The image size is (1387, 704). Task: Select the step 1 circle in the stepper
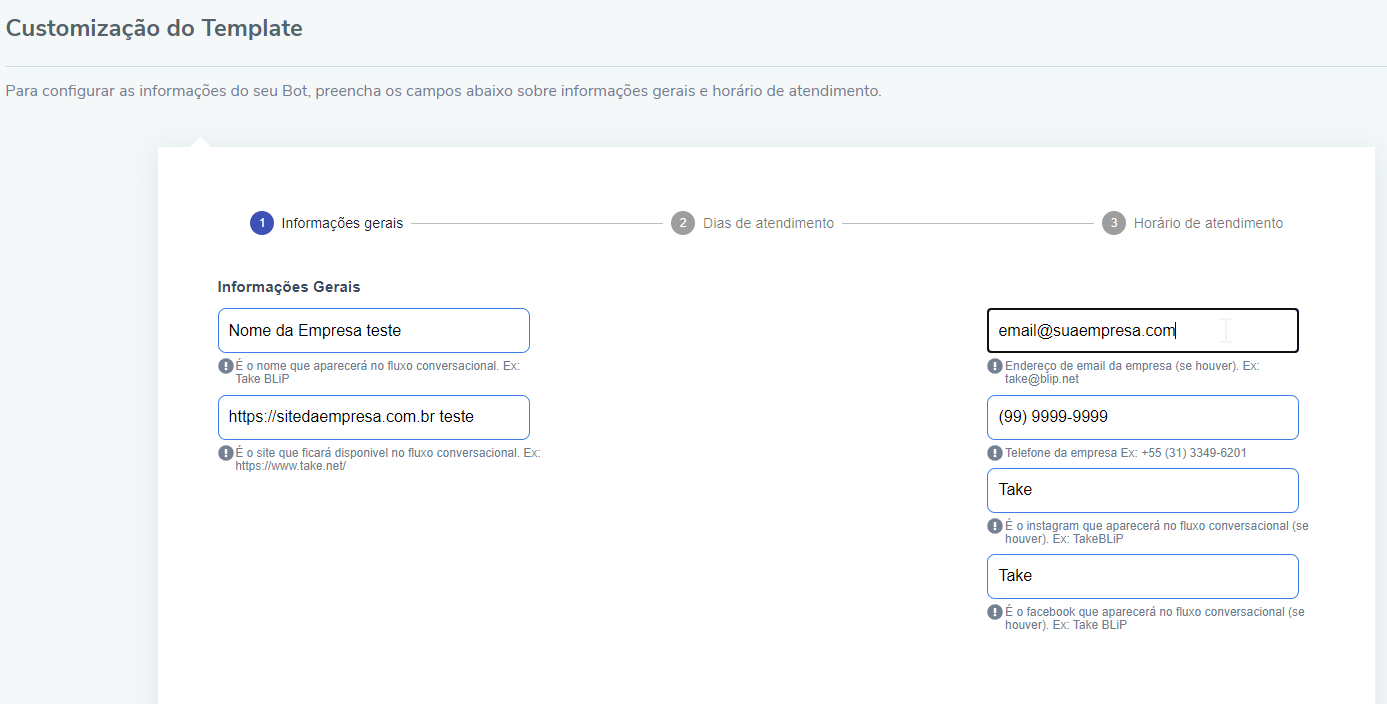click(262, 223)
